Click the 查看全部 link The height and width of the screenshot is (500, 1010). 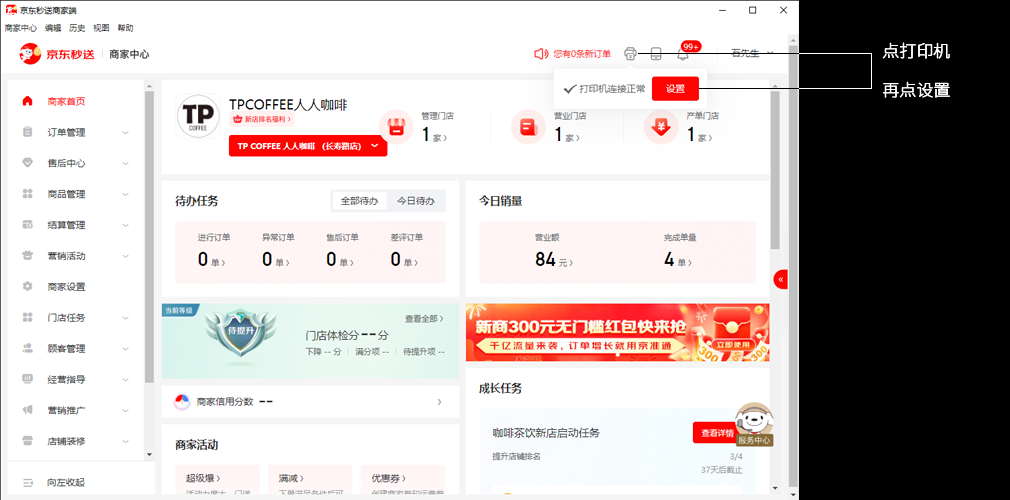pos(424,319)
